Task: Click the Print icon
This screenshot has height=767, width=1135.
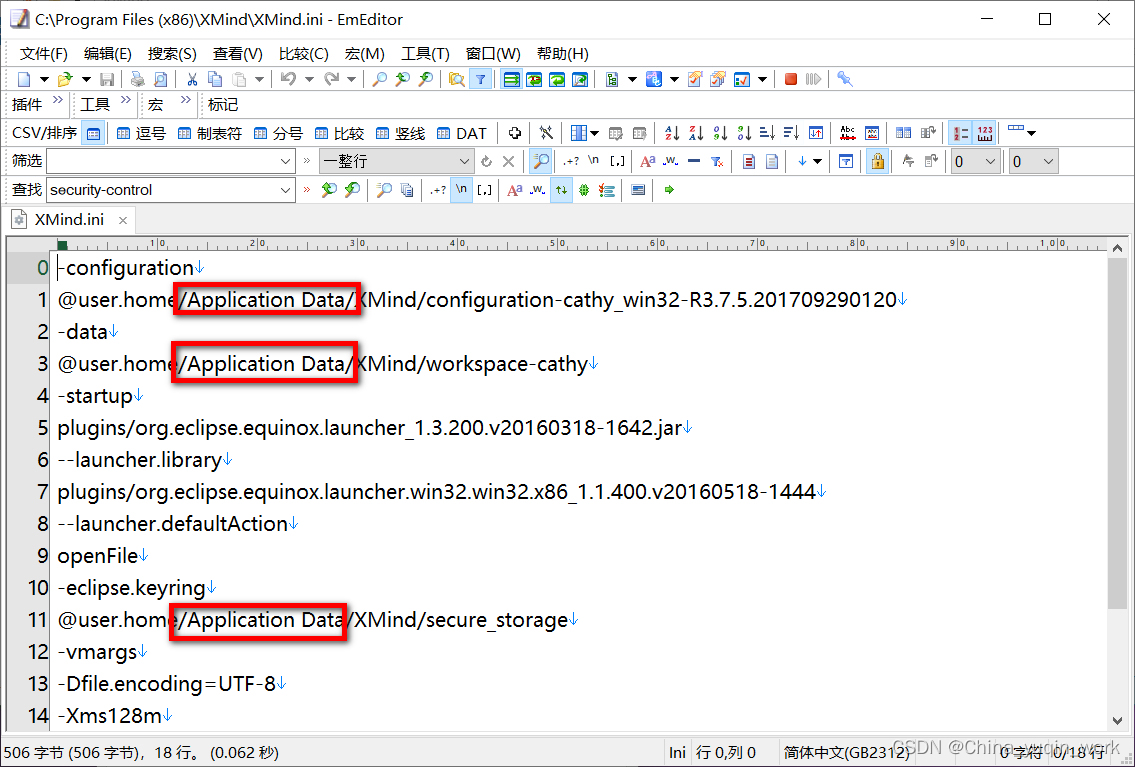Action: 138,79
